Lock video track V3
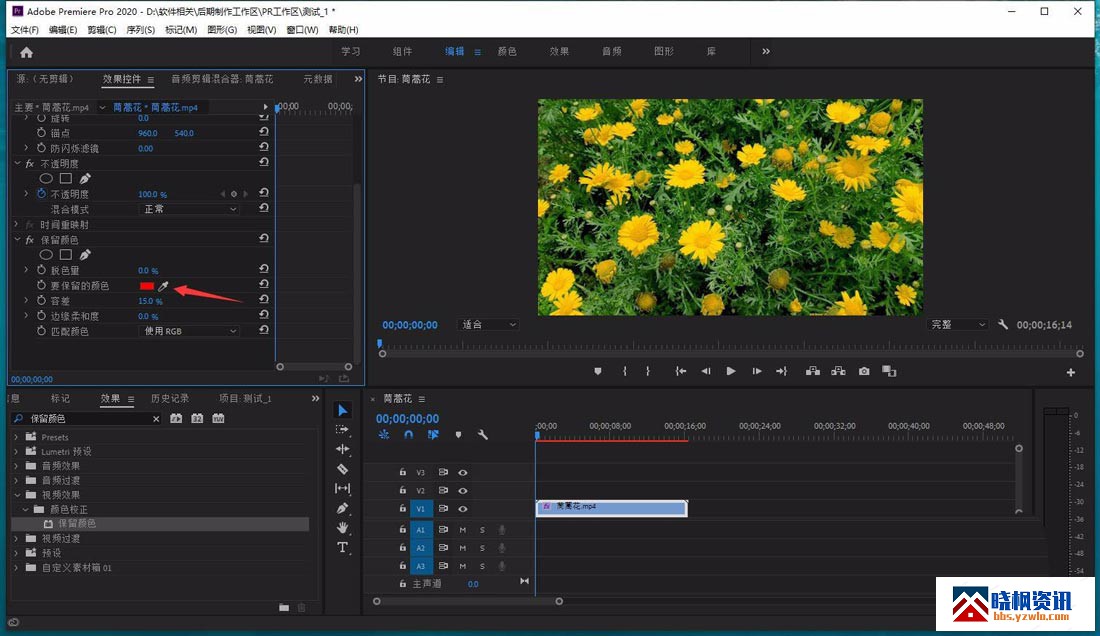 tap(403, 472)
